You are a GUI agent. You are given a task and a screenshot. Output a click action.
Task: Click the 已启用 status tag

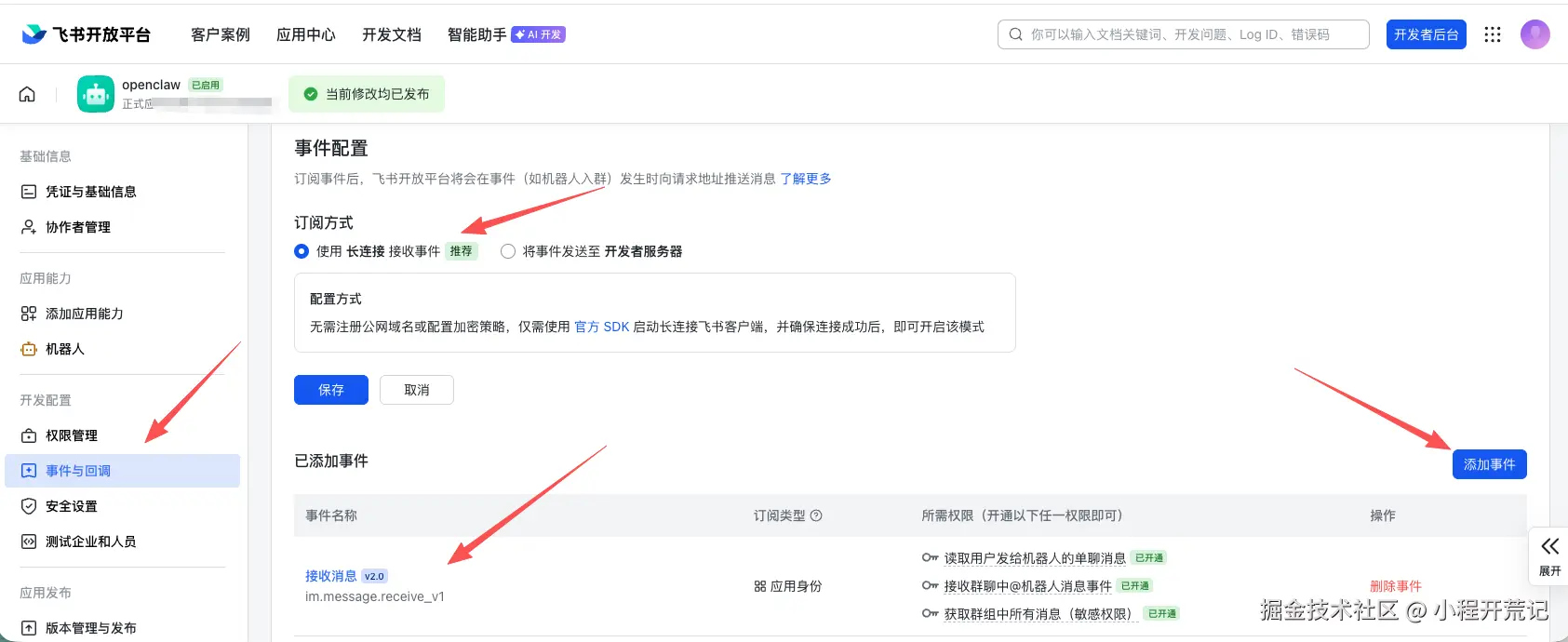(206, 85)
